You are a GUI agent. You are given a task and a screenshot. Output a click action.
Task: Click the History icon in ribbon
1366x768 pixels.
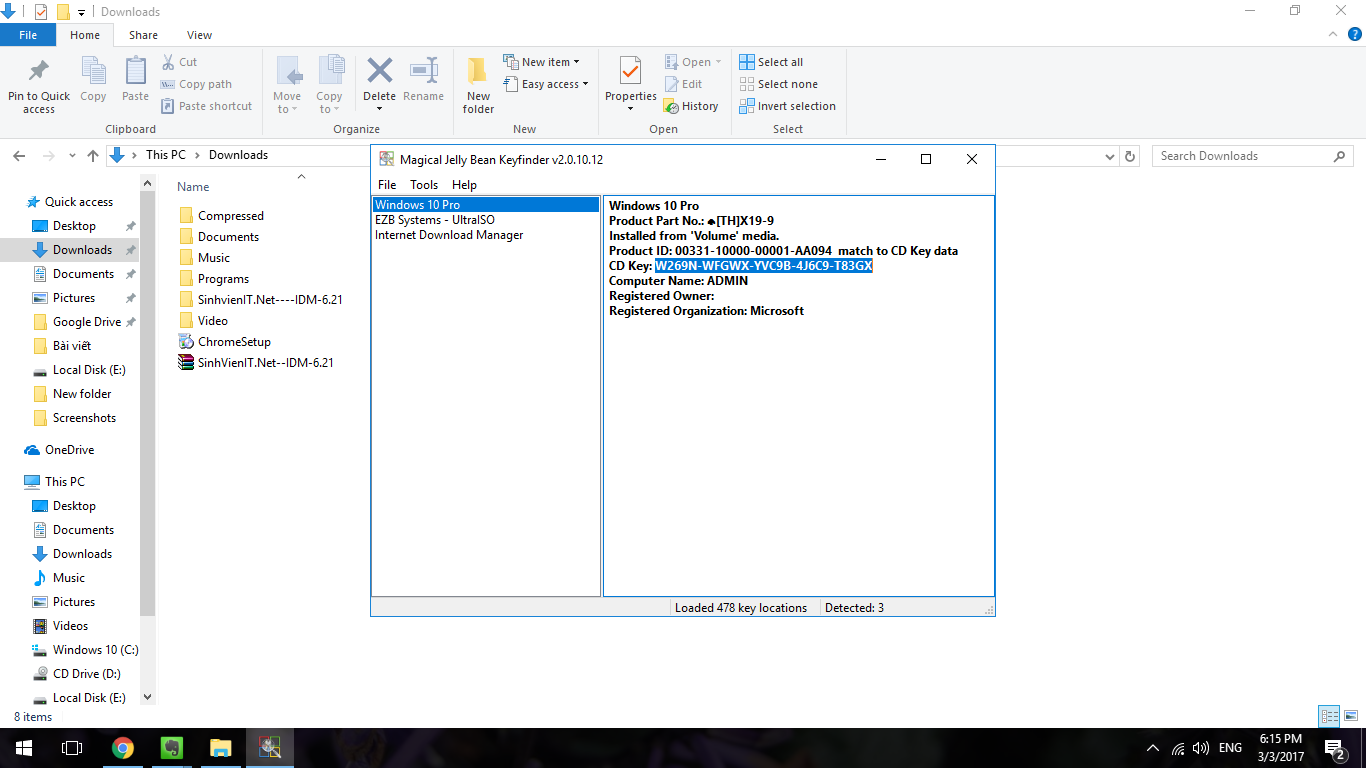[x=691, y=106]
